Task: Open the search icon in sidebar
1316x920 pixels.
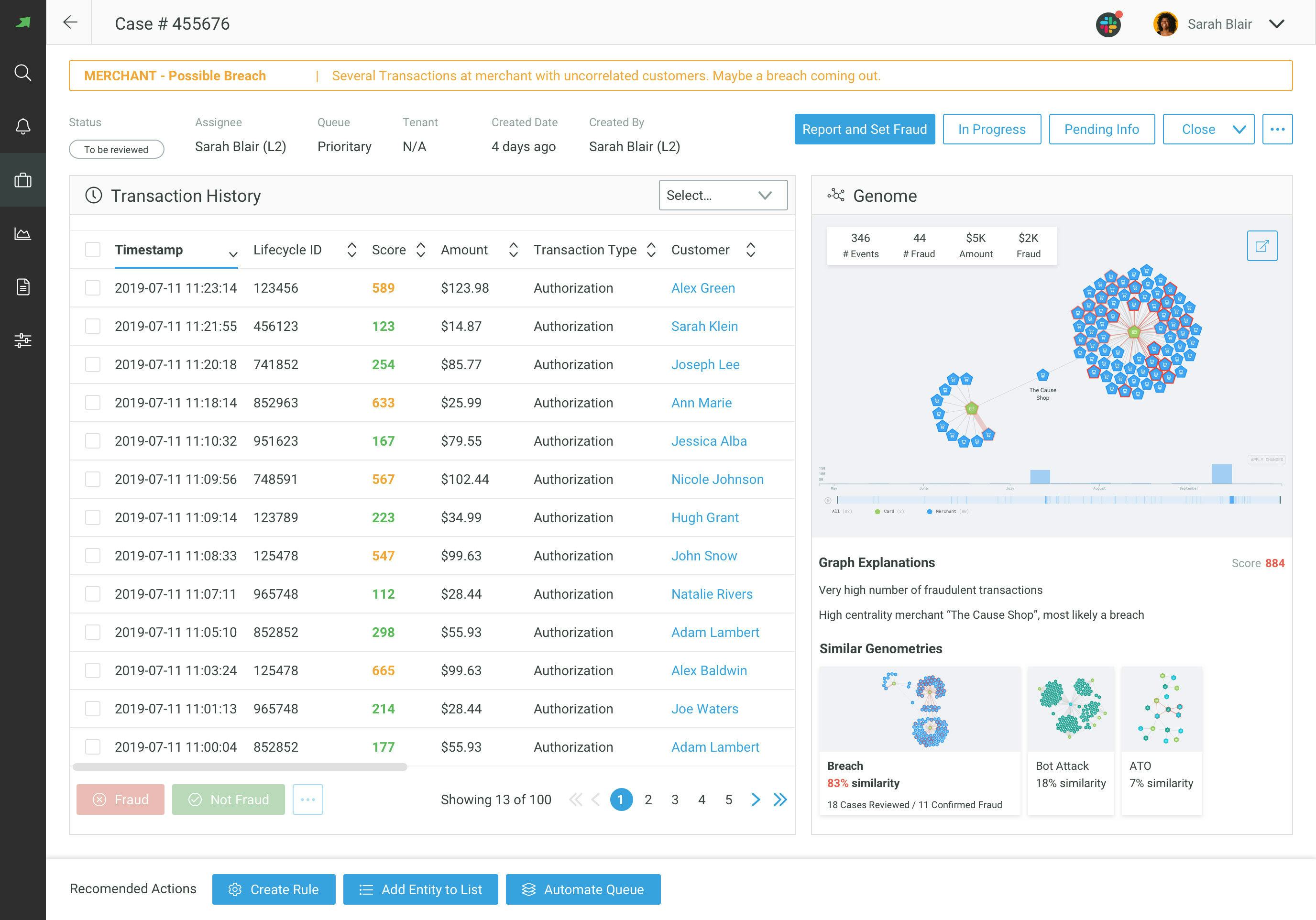Action: point(22,73)
